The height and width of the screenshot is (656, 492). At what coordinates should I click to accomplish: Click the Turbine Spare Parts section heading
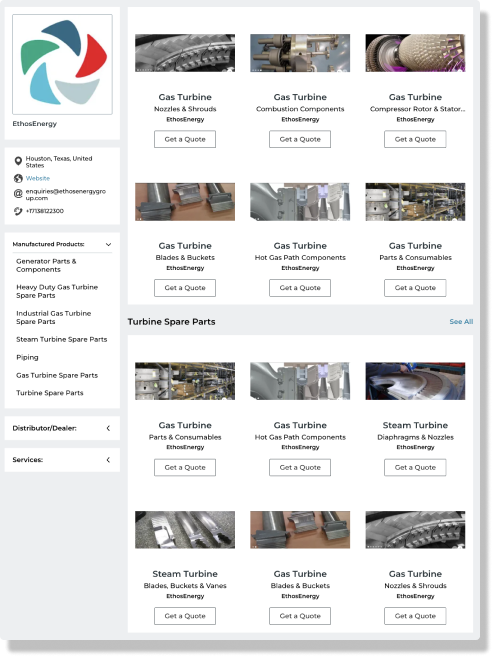point(172,322)
